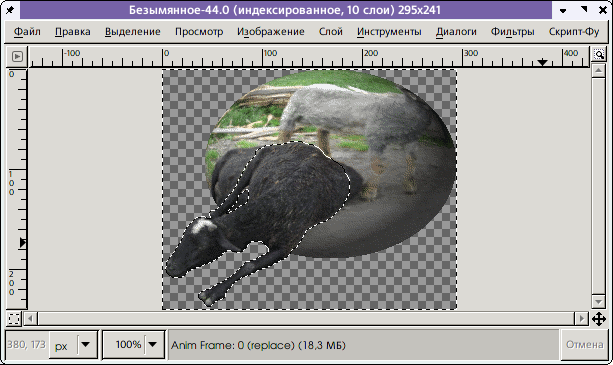This screenshot has width=613, height=365.
Task: Open the Файл menu
Action: [27, 32]
